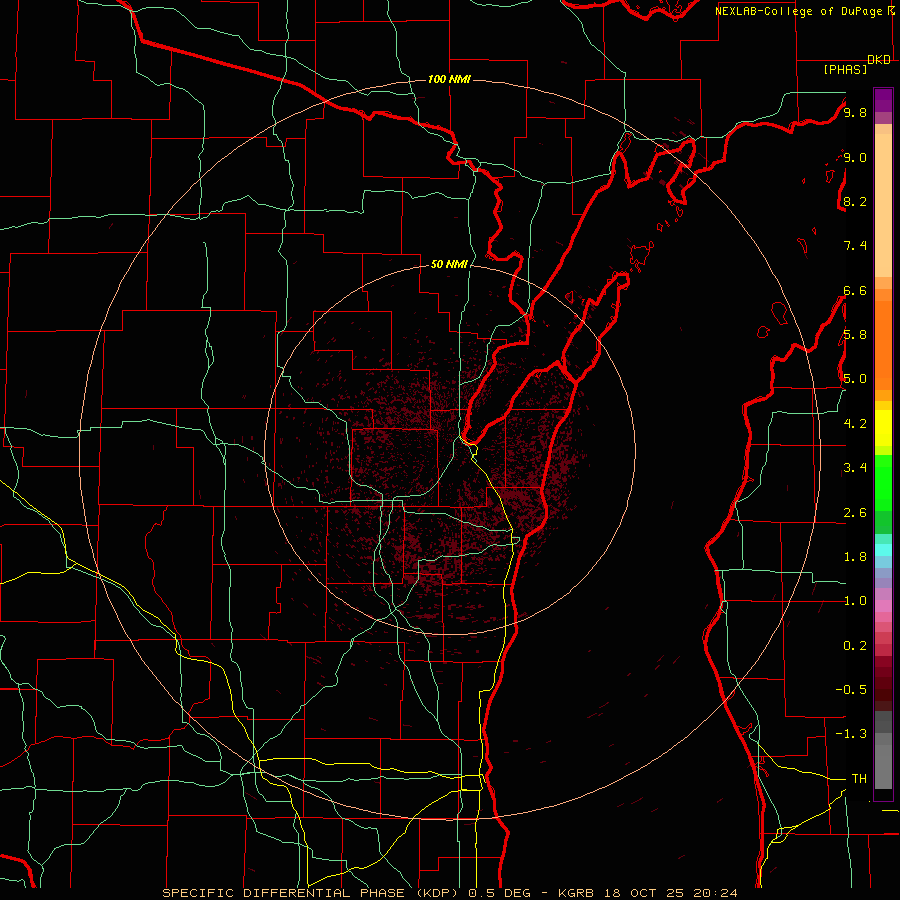
Task: Select the bright green legend swatch
Action: click(883, 482)
